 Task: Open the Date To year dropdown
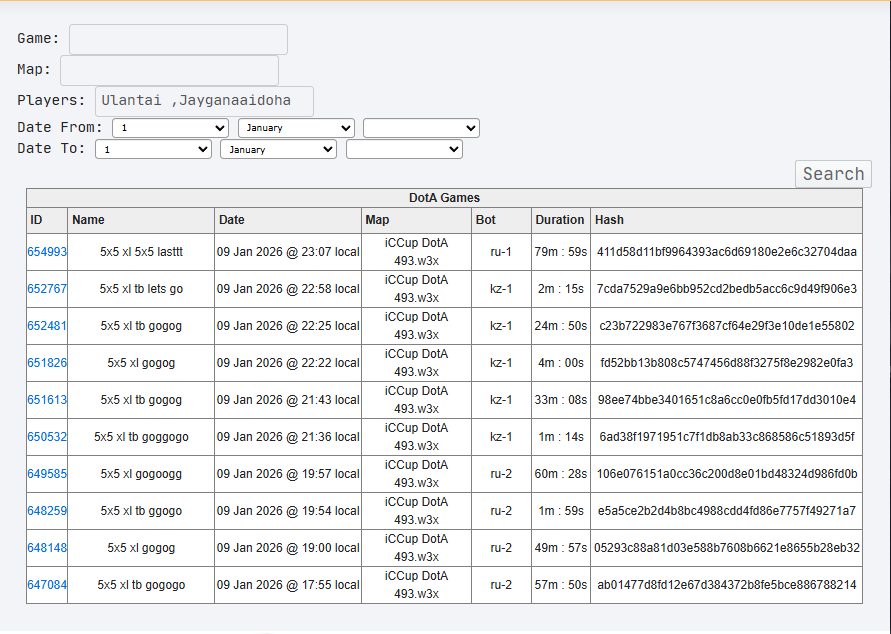(404, 149)
